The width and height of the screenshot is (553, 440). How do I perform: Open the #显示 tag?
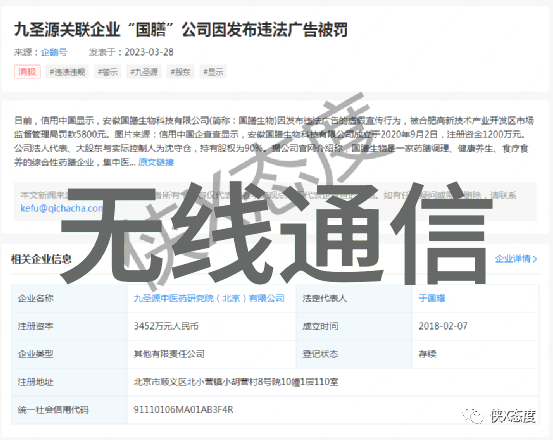click(x=213, y=72)
